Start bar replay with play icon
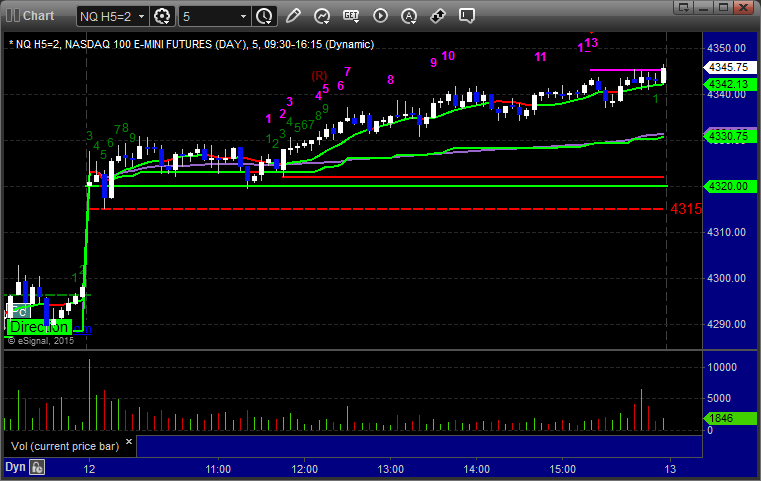This screenshot has width=761, height=481. [380, 16]
